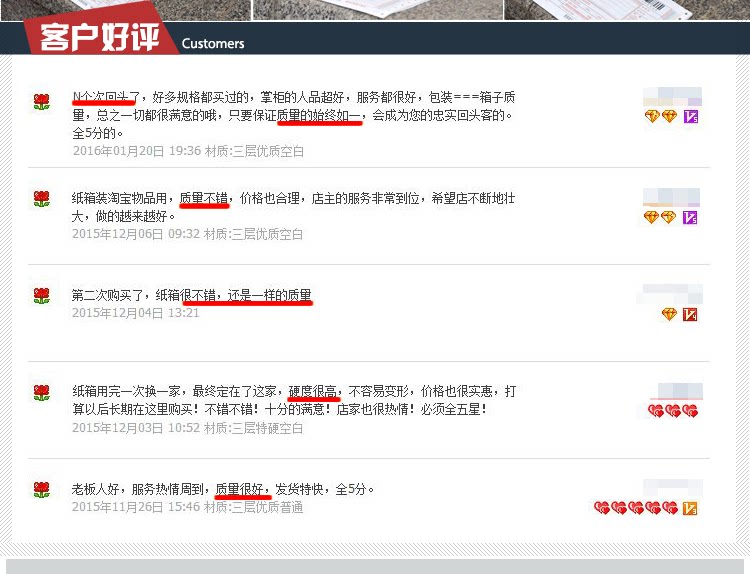Click the gold diamond icons on the first review
This screenshot has height=574, width=750.
point(661,116)
